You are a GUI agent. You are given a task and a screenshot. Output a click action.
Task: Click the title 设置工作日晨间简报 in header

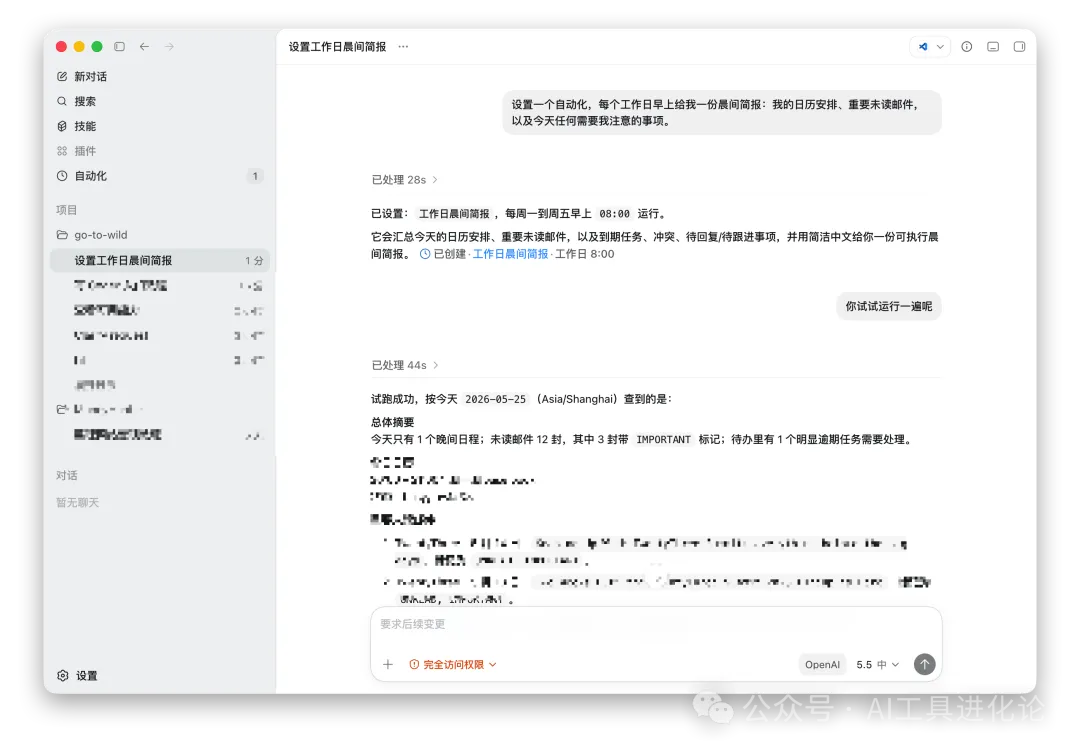click(338, 47)
